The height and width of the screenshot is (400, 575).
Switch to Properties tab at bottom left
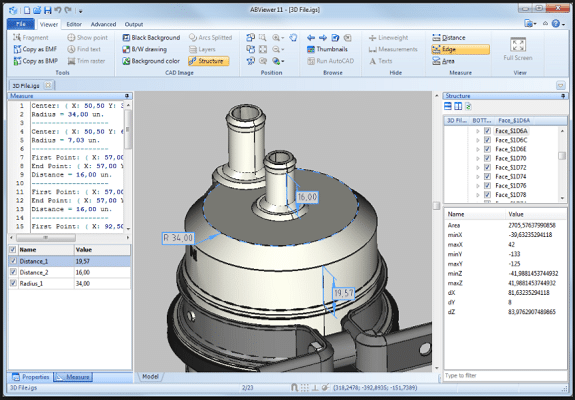coord(31,377)
